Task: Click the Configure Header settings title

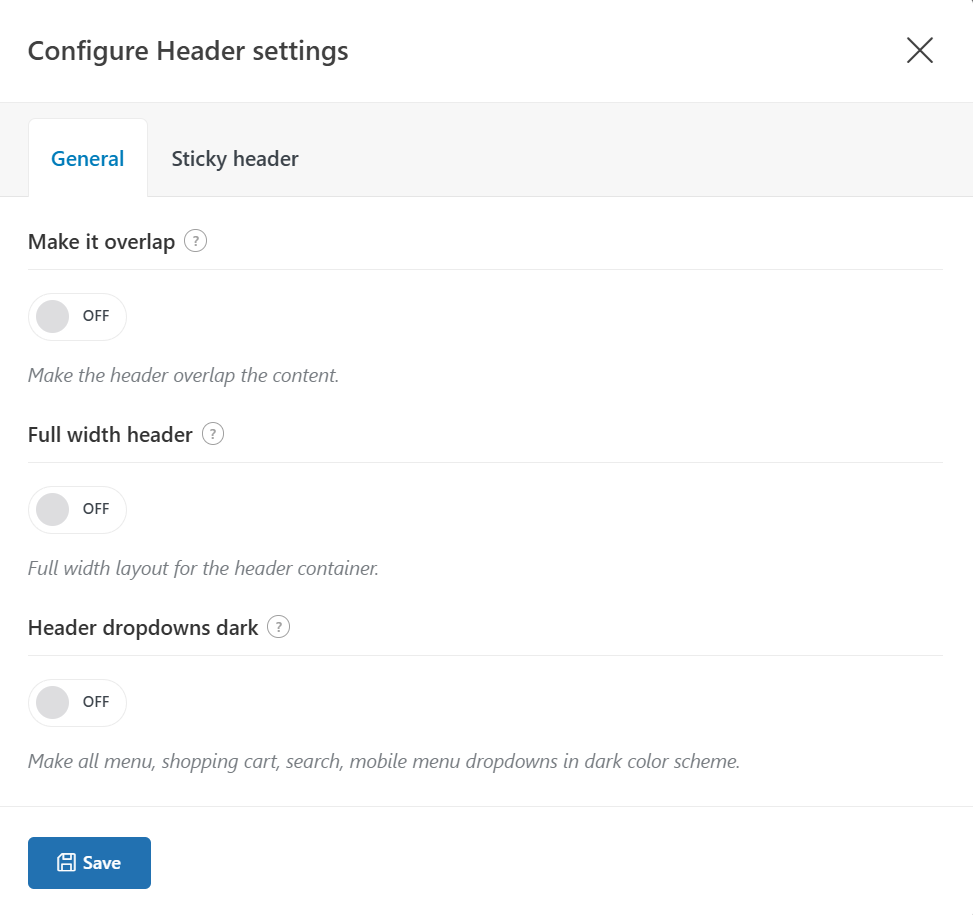Action: coord(188,51)
